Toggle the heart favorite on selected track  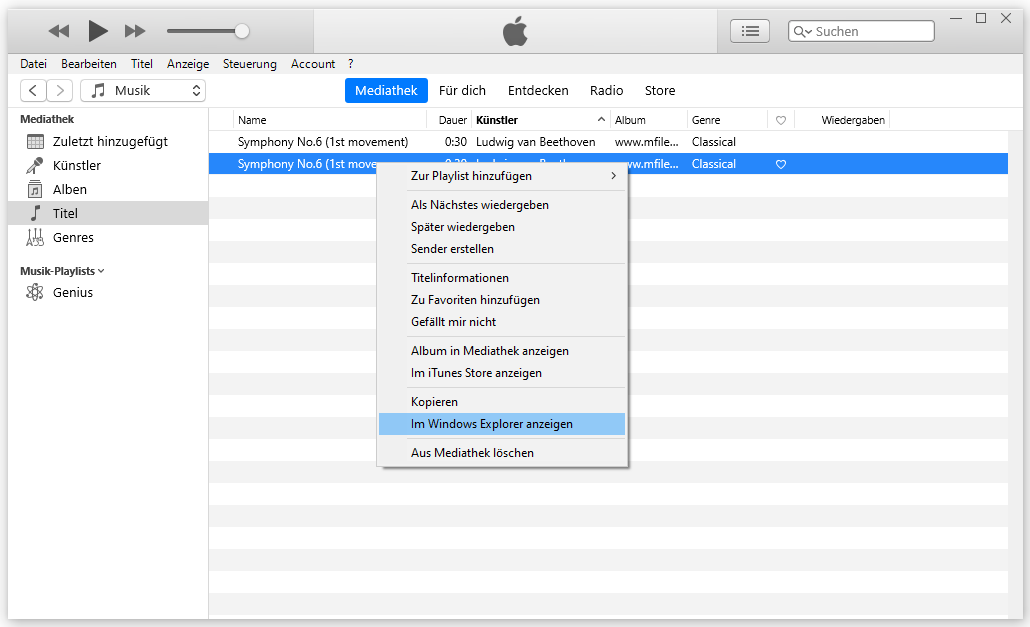[x=781, y=164]
